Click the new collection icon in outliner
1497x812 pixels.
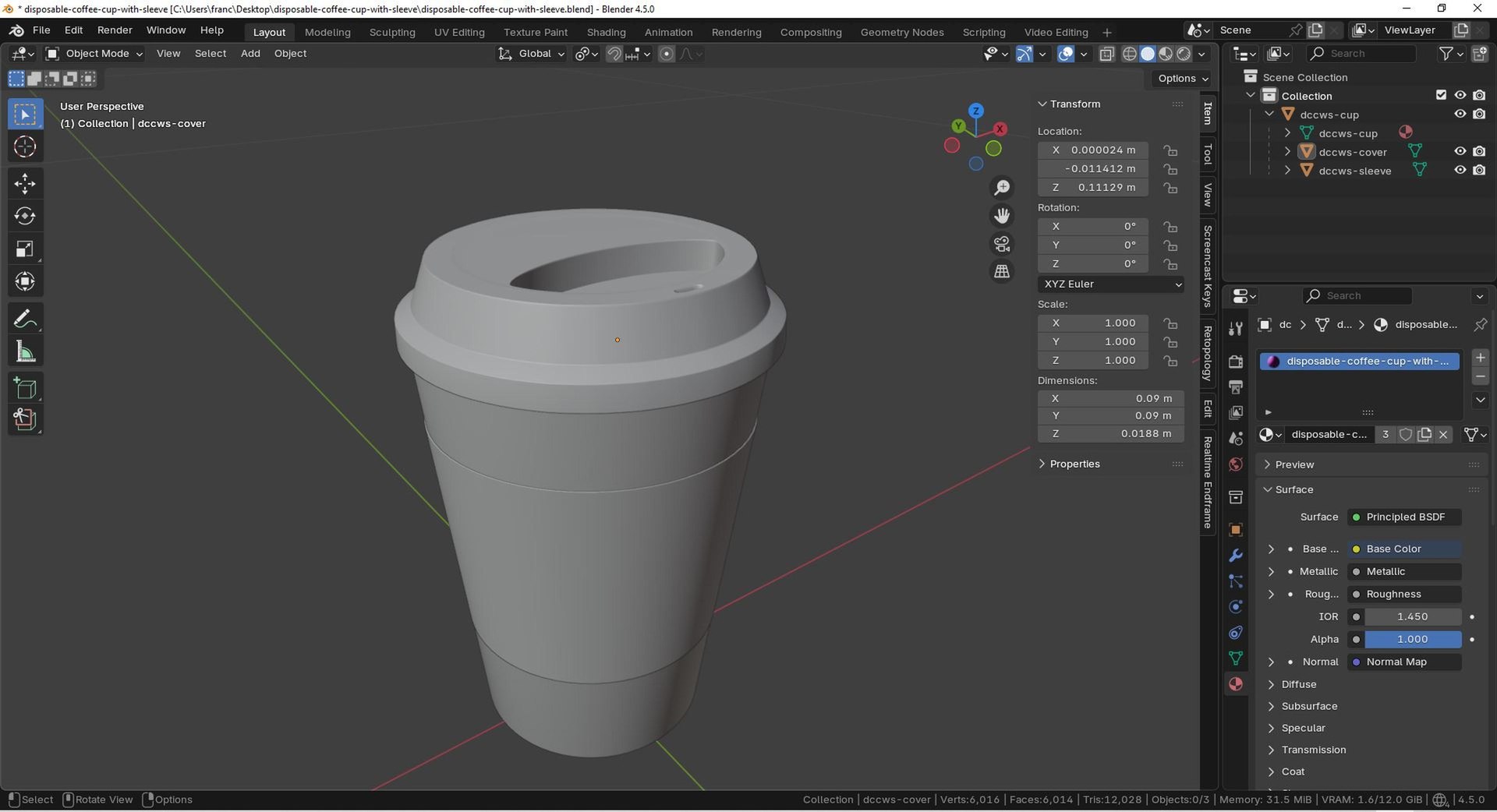(1479, 54)
